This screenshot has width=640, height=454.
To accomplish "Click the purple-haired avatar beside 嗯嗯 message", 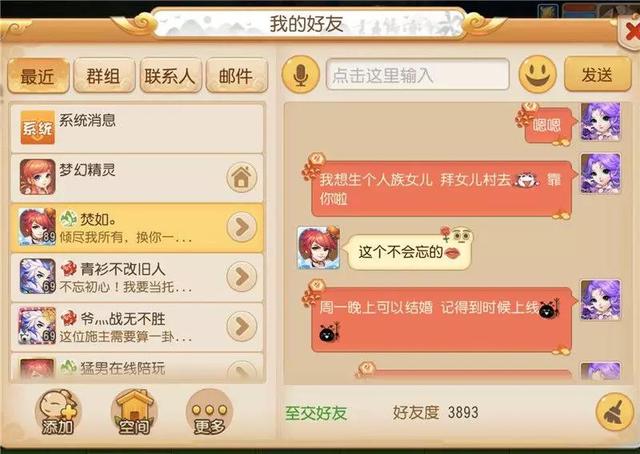I will 600,122.
